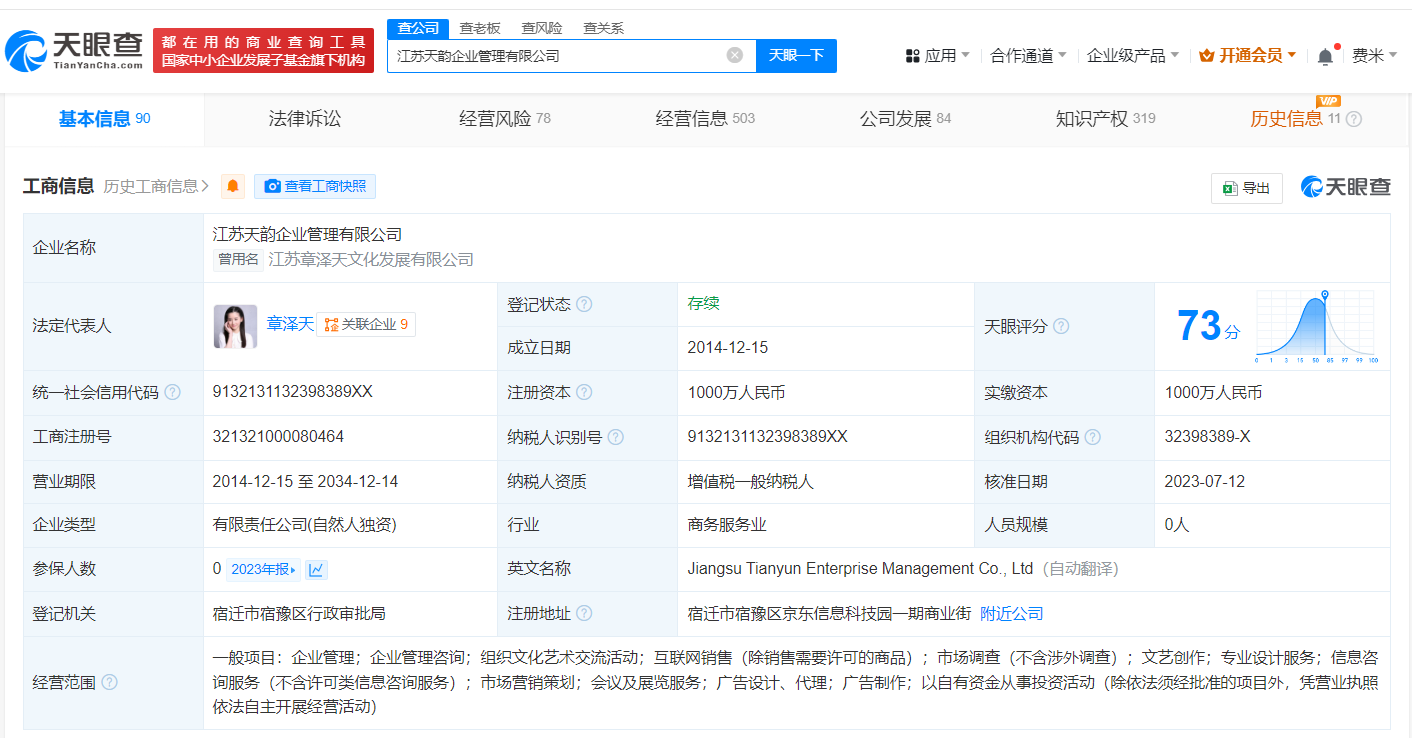This screenshot has height=738, width=1412.
Task: Expand 历史工商信息 with its chevron
Action: (156, 186)
